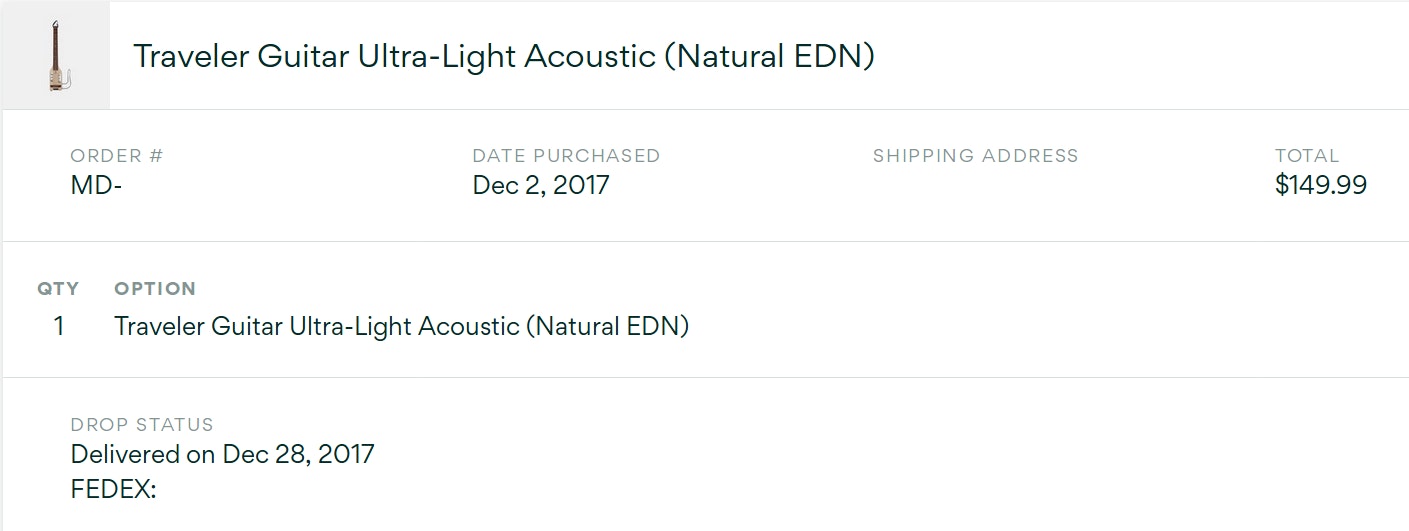Click the OPTION column header

click(x=155, y=289)
